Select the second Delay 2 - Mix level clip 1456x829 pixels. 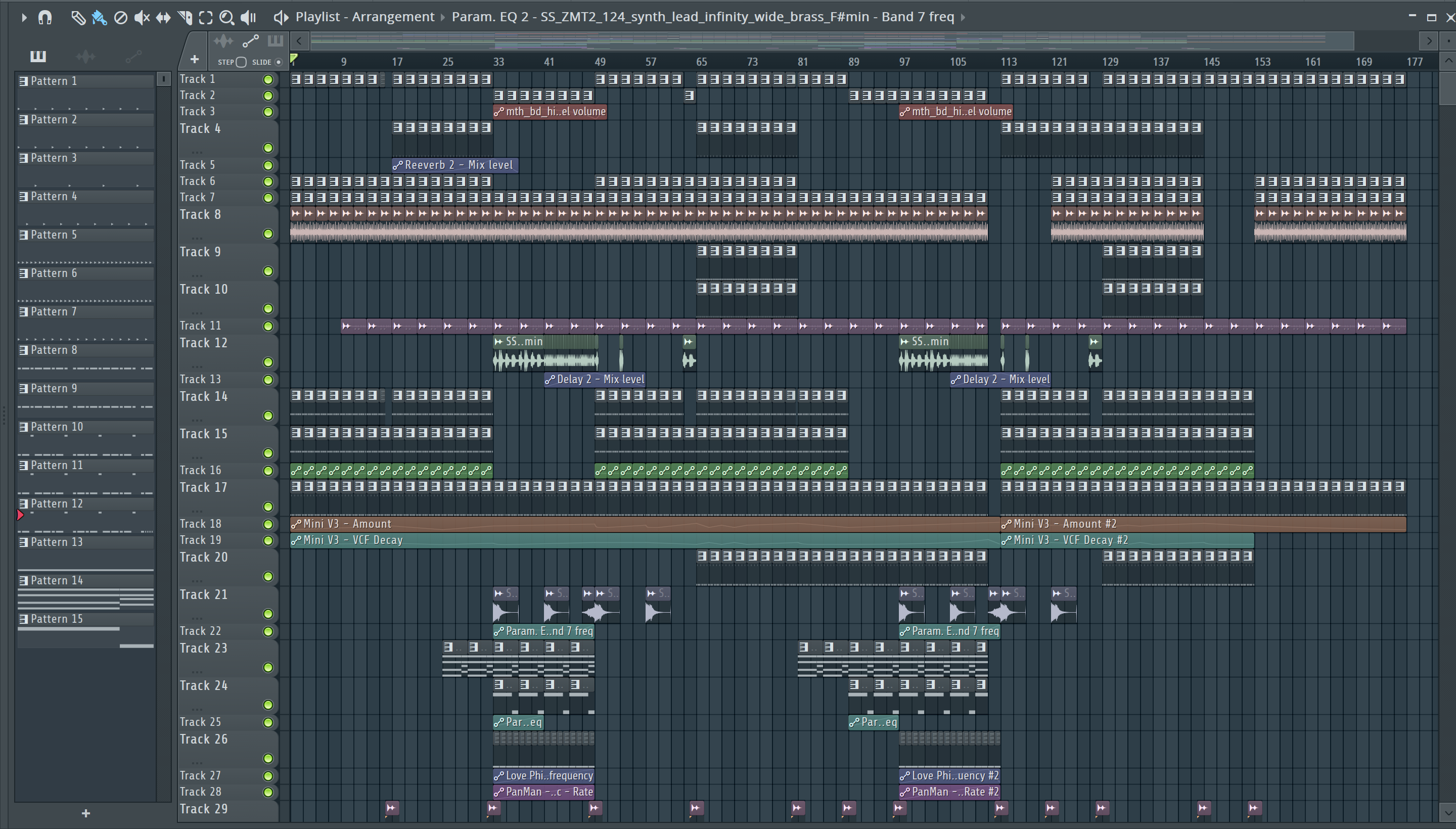[1000, 379]
